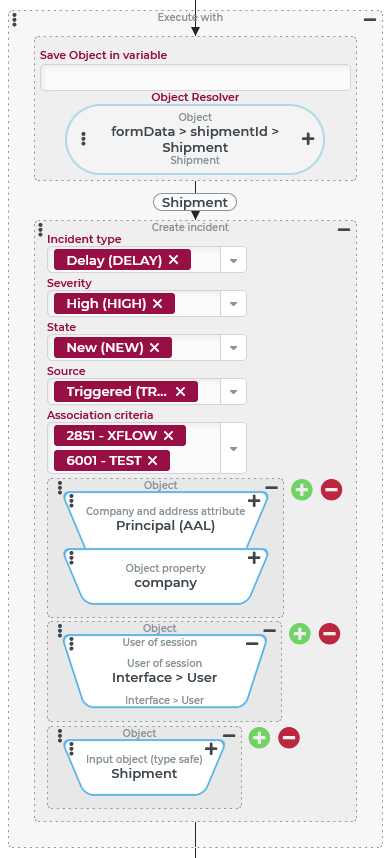This screenshot has height=858, width=391.
Task: Click green plus beside User of session object
Action: pyautogui.click(x=300, y=634)
